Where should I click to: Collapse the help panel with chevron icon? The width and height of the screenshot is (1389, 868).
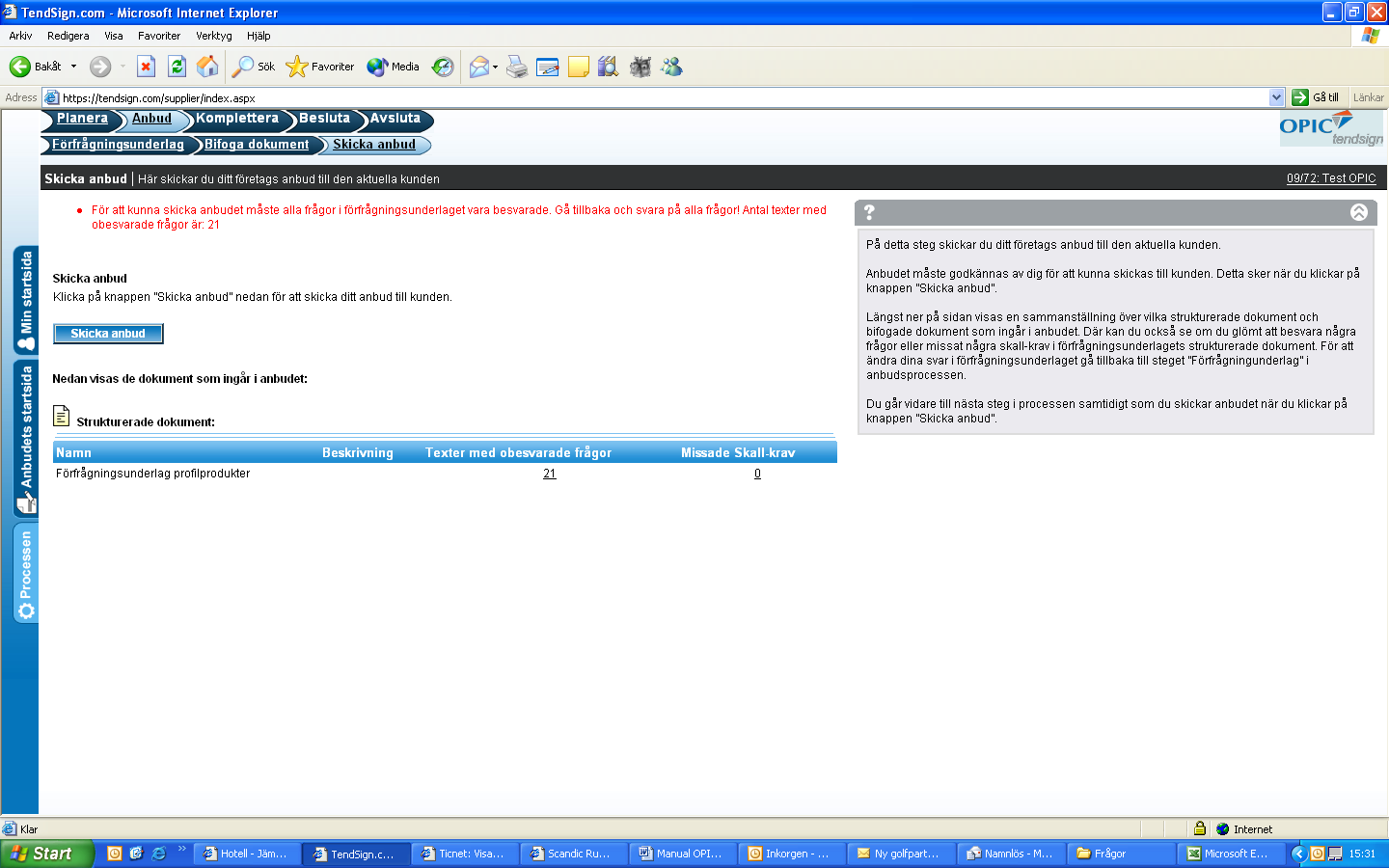(x=1359, y=212)
